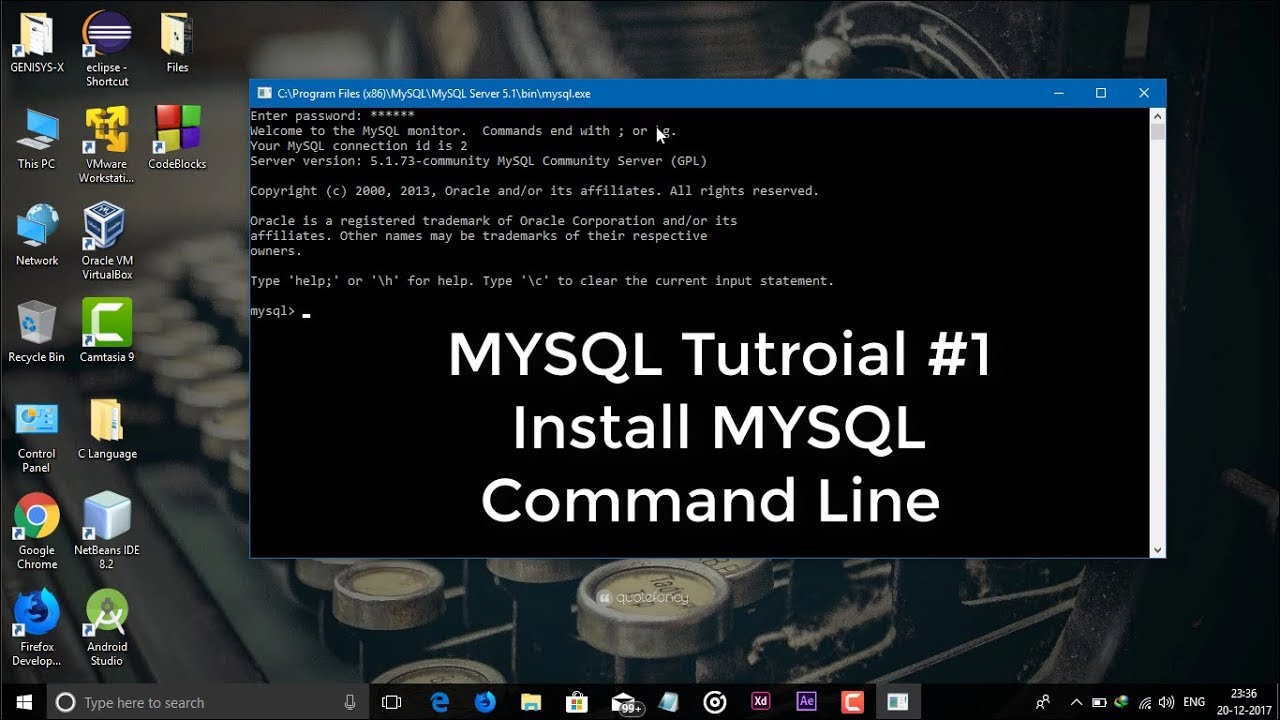Click the mysql.exe title bar system menu icon
1280x720 pixels.
click(265, 93)
